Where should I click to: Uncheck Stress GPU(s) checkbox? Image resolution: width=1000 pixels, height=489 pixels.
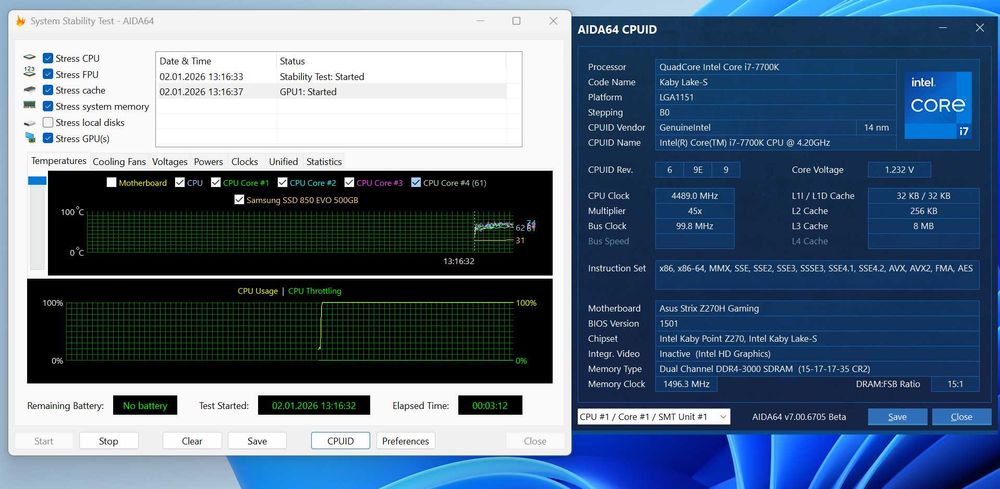pyautogui.click(x=48, y=138)
